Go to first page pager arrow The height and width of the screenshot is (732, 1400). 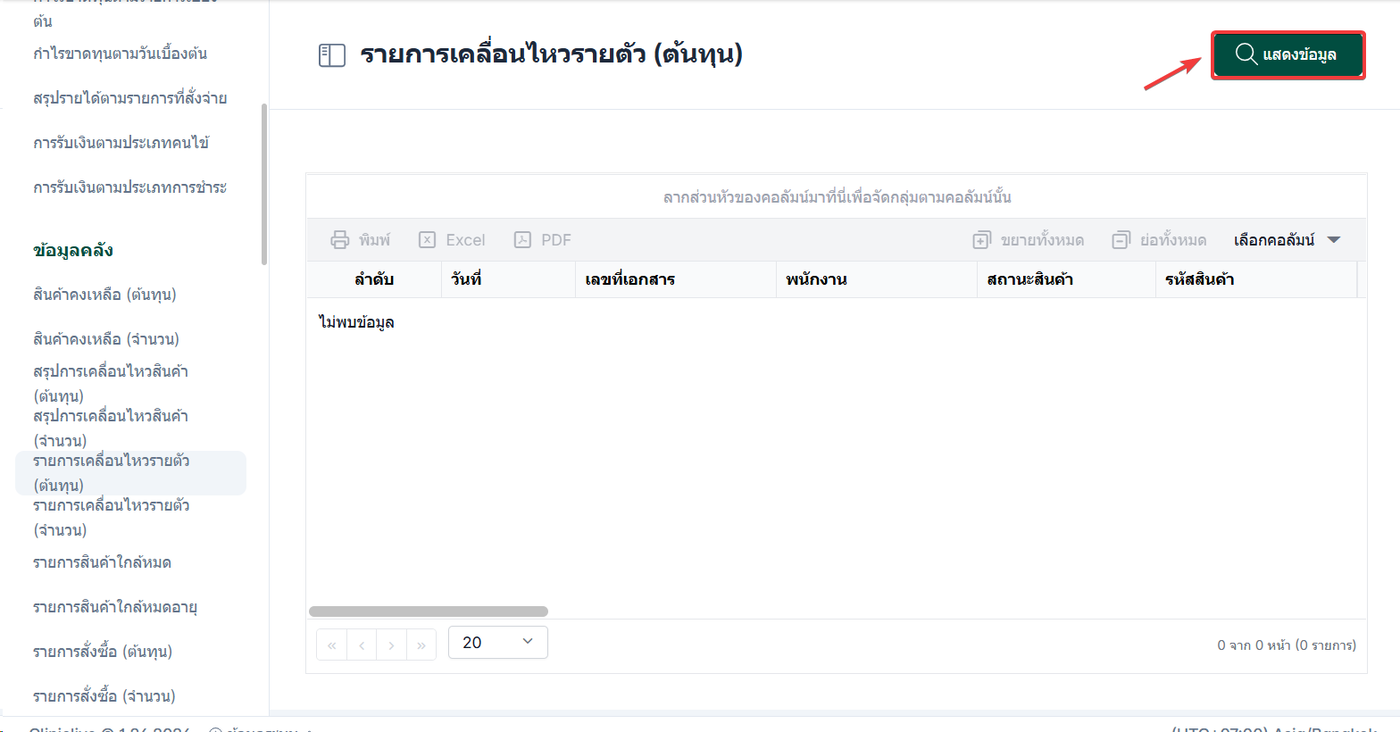click(332, 645)
